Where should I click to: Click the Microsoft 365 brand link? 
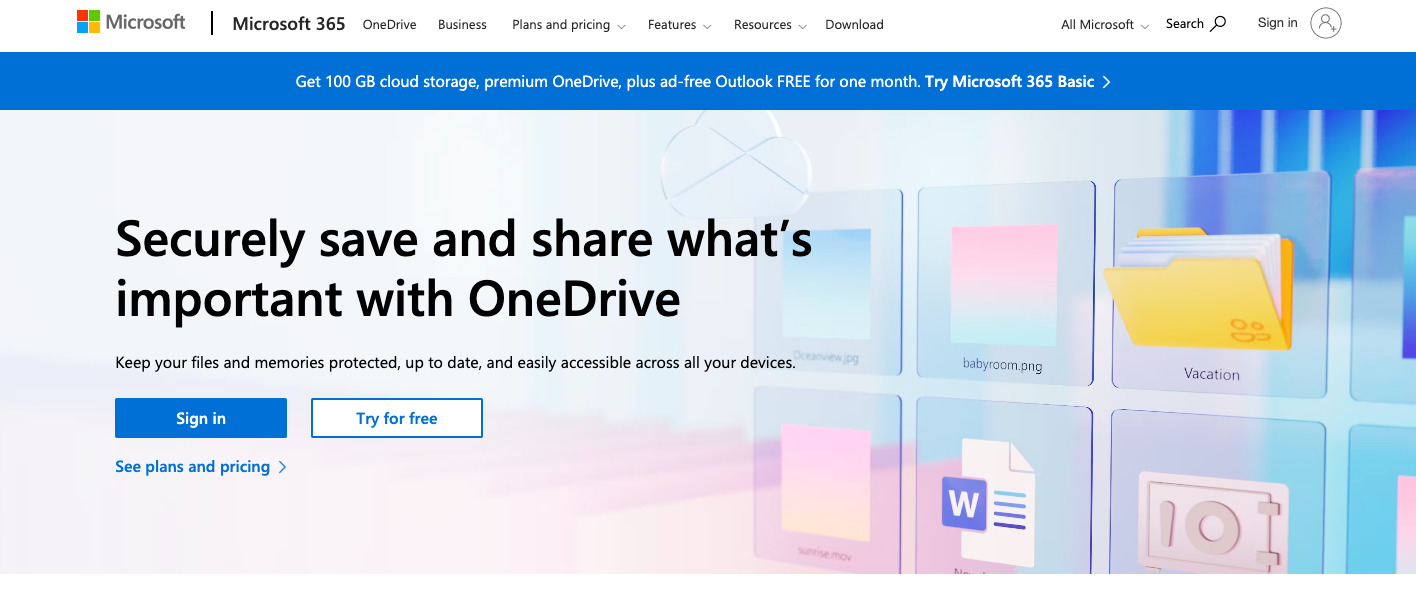289,24
